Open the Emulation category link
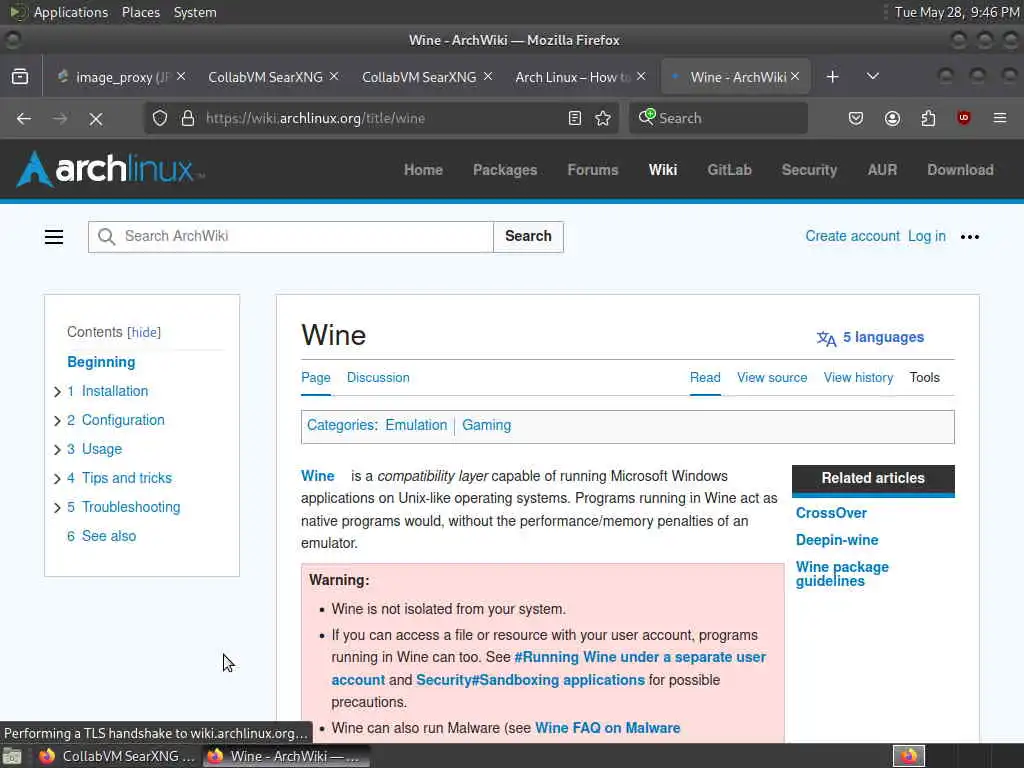 [x=416, y=425]
